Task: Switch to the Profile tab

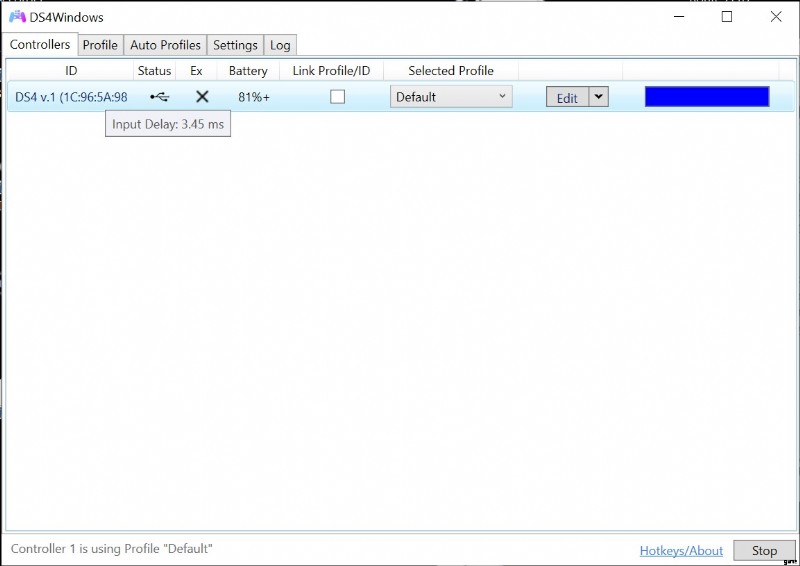Action: [100, 45]
